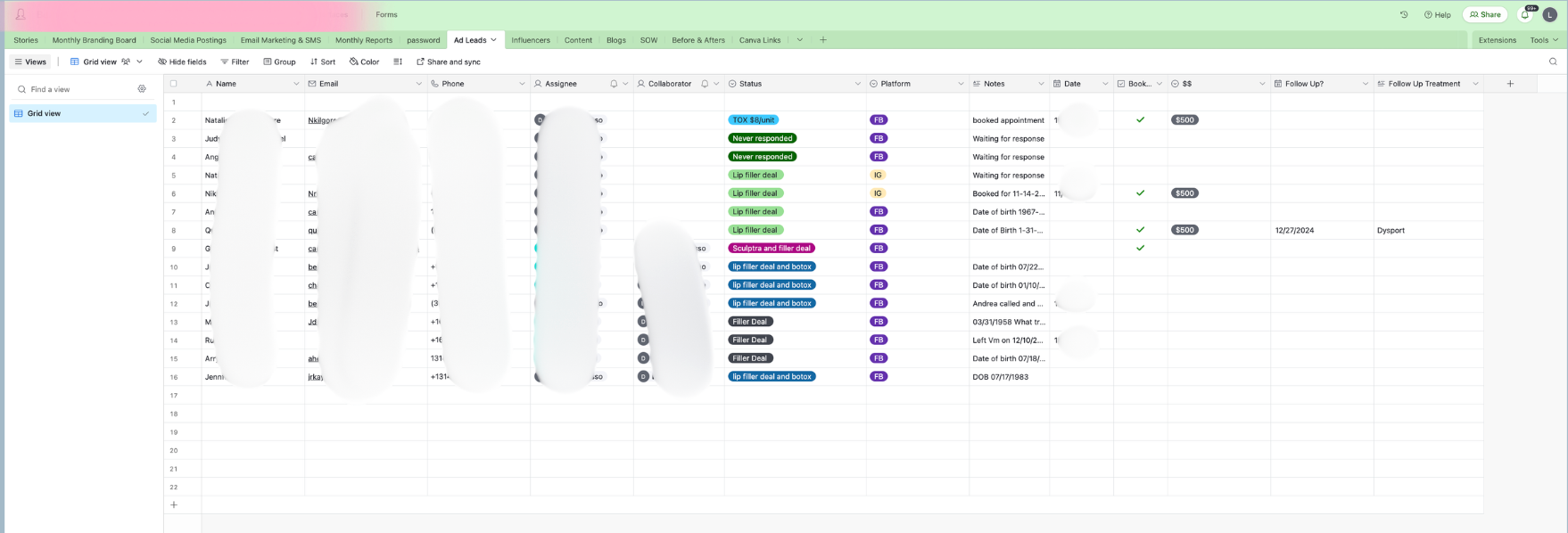The width and height of the screenshot is (1568, 533).
Task: Expand the Status column dropdown arrow
Action: click(858, 84)
